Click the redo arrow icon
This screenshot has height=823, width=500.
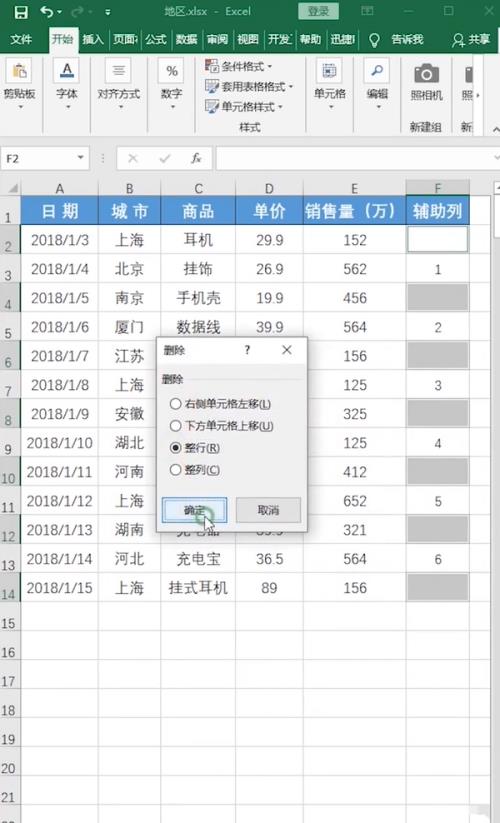78,12
